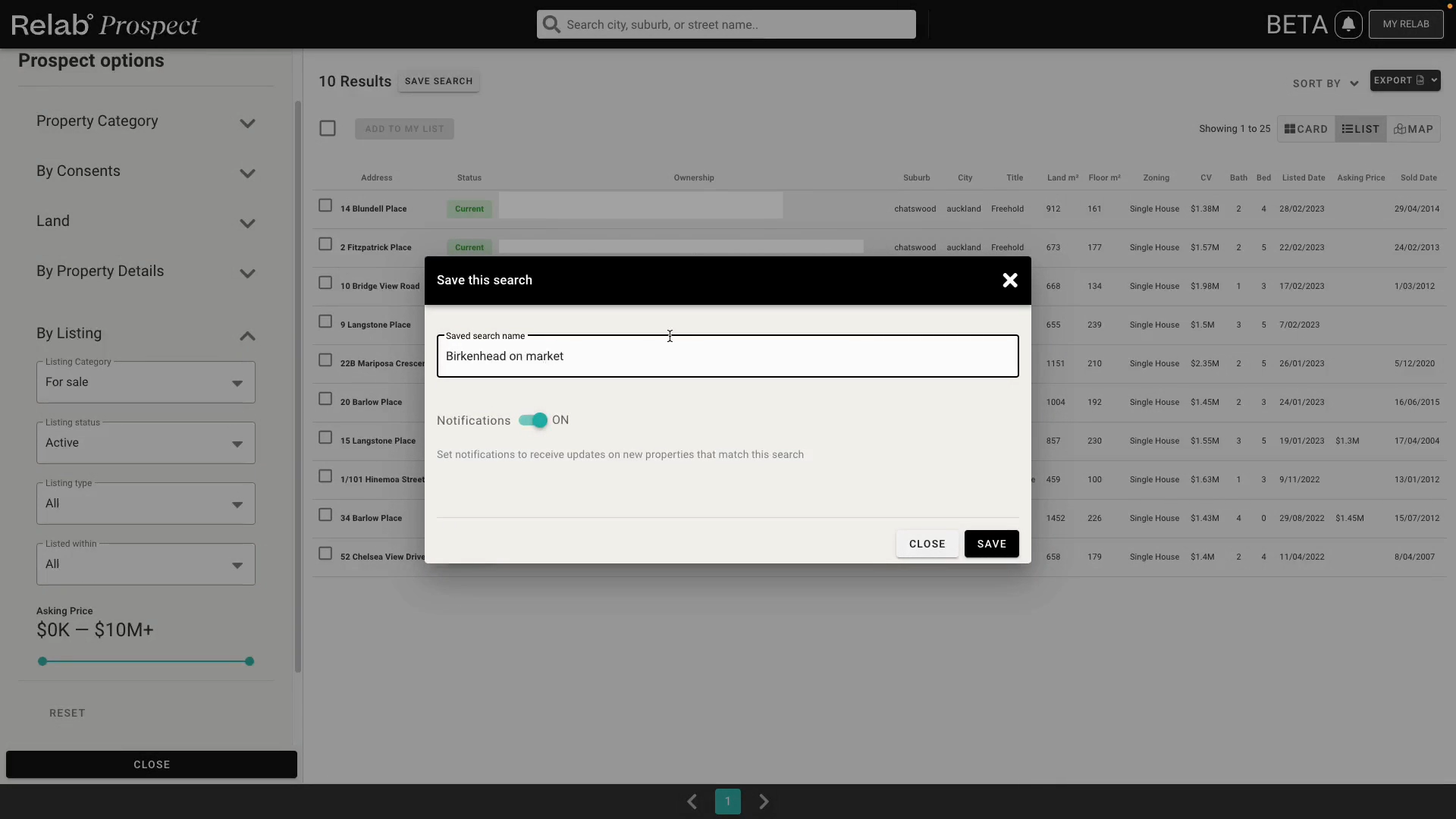Go to the previous results page arrow
Screen dimensions: 1456x819
point(692,801)
